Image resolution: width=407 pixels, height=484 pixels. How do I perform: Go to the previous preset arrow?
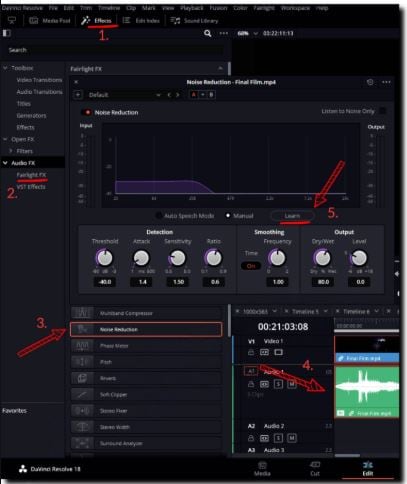[x=169, y=95]
